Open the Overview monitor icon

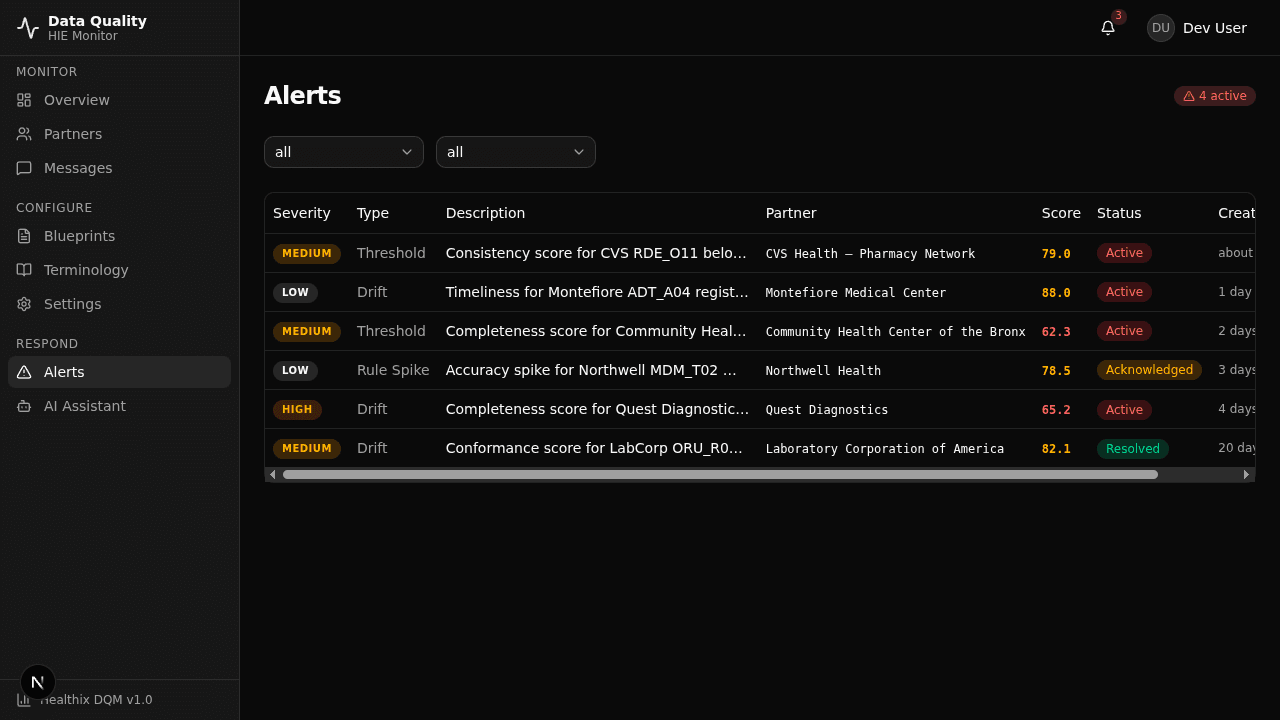pos(24,100)
